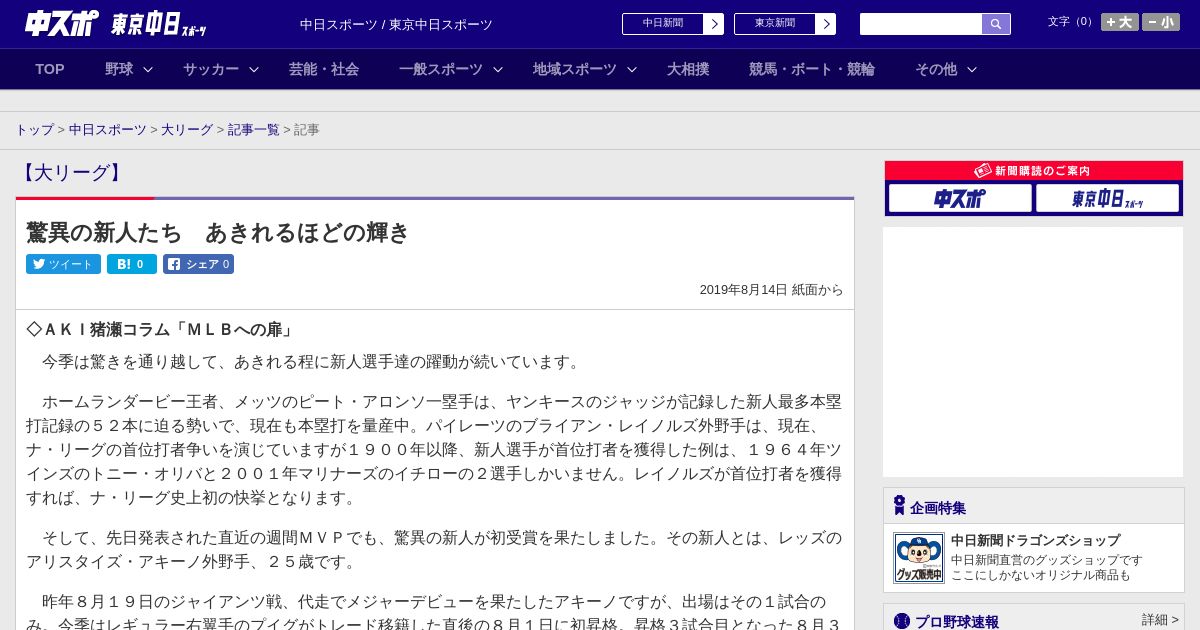Expand the 一般スポーツ dropdown chevron
Viewport: 1200px width, 630px height.
pos(498,69)
